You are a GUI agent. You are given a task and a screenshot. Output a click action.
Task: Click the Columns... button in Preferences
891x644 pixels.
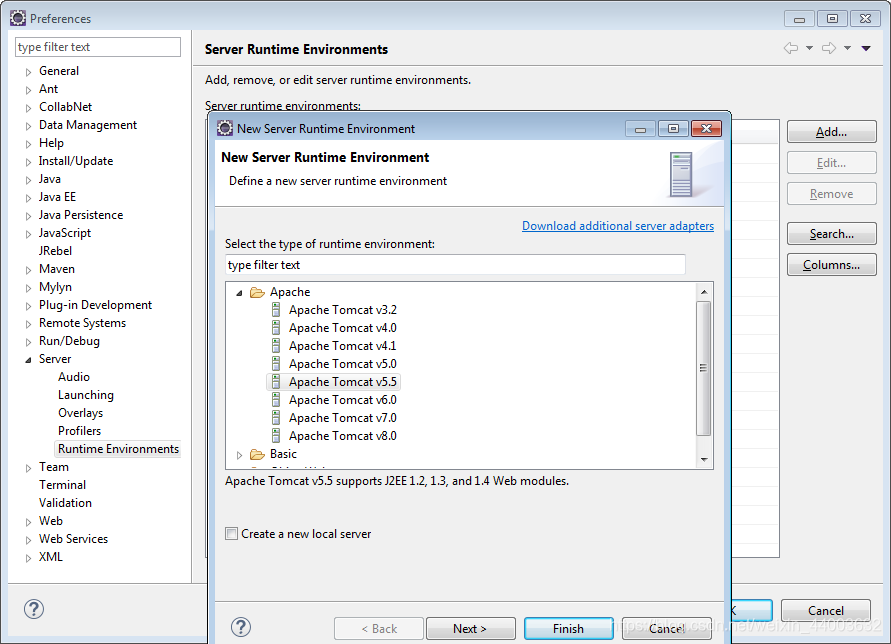coord(831,265)
